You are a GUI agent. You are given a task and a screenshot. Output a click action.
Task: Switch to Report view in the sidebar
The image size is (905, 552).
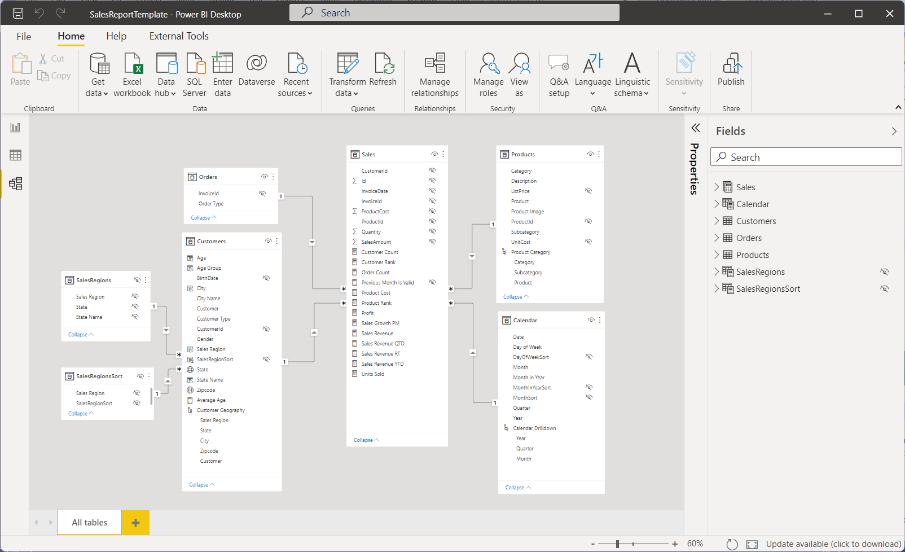(x=15, y=128)
